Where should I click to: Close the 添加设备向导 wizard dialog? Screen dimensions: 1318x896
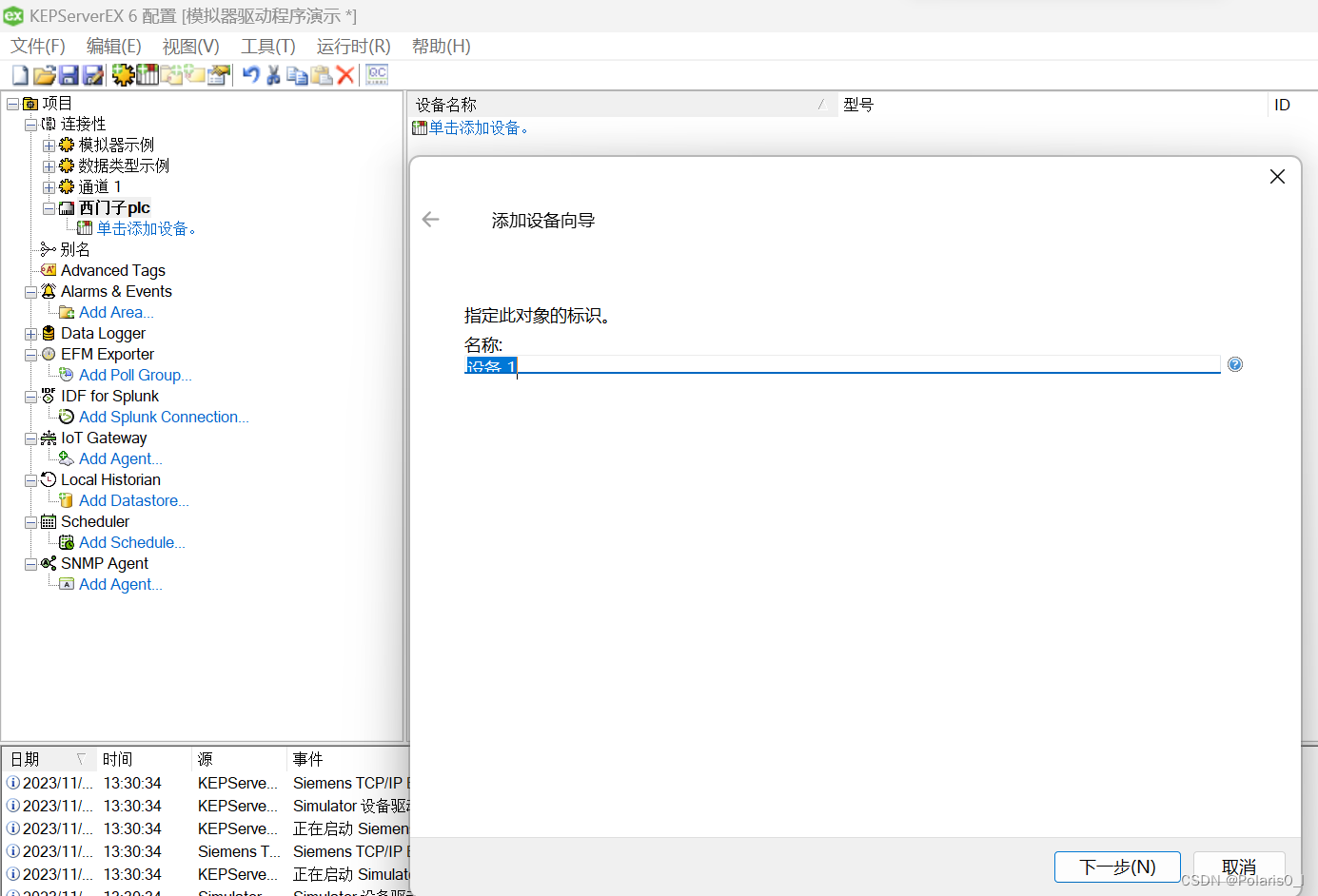[1277, 177]
